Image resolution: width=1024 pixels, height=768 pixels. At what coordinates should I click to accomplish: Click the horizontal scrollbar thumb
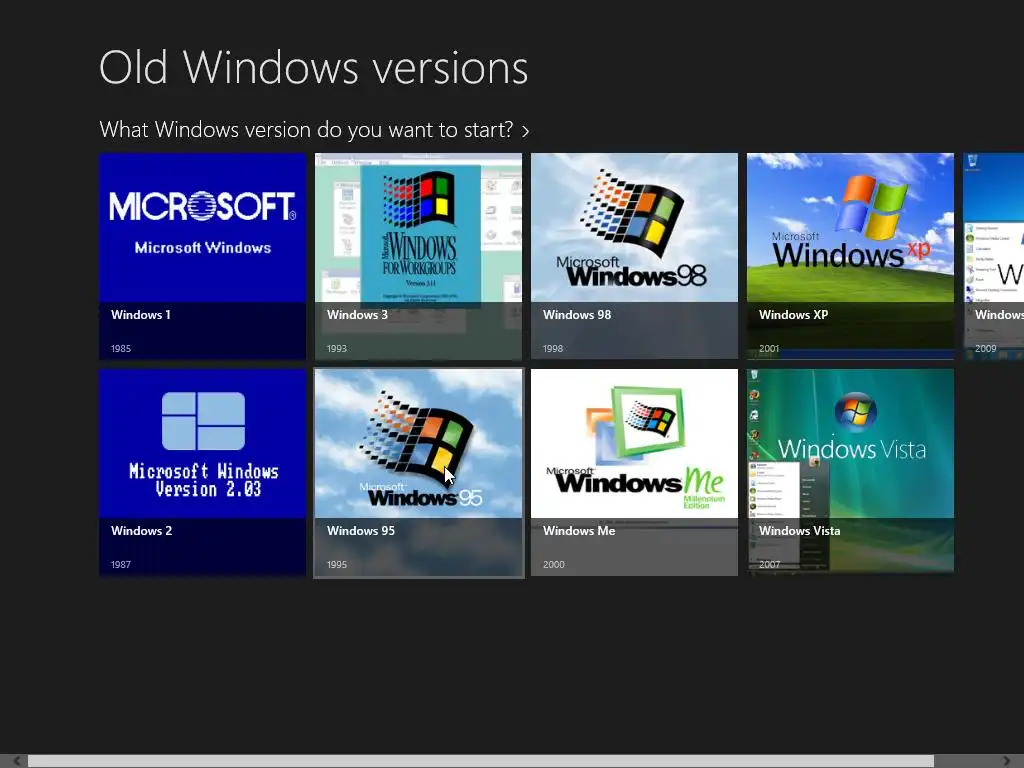coord(481,761)
